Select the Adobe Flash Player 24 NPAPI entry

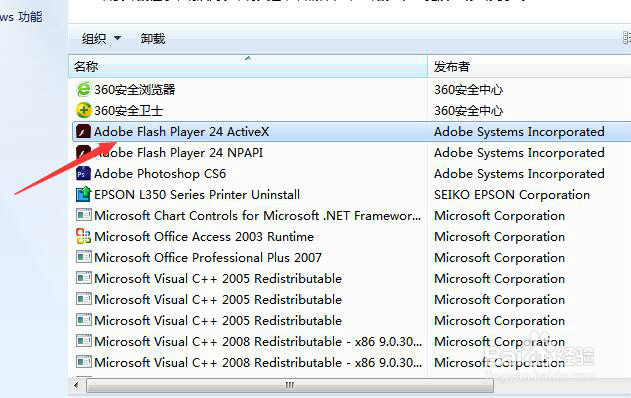[x=351, y=153]
